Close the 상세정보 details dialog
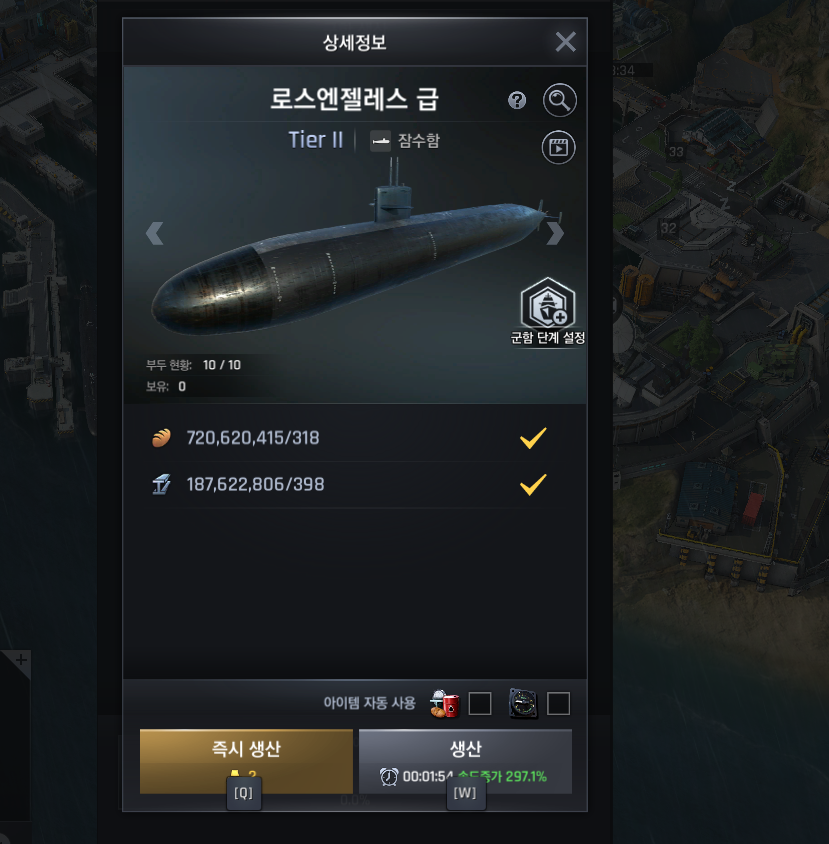The width and height of the screenshot is (829, 844). point(565,41)
